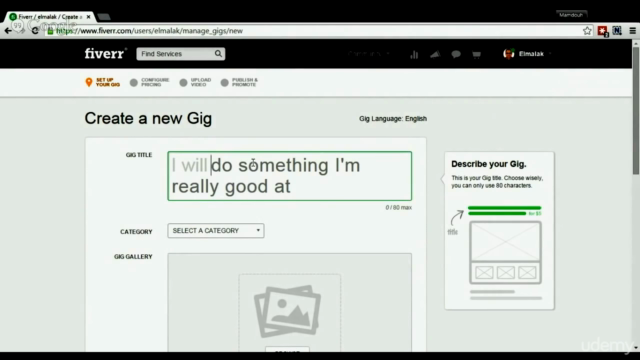Image resolution: width=640 pixels, height=360 pixels.
Task: Close the Fiverr browser tab
Action: [89, 17]
